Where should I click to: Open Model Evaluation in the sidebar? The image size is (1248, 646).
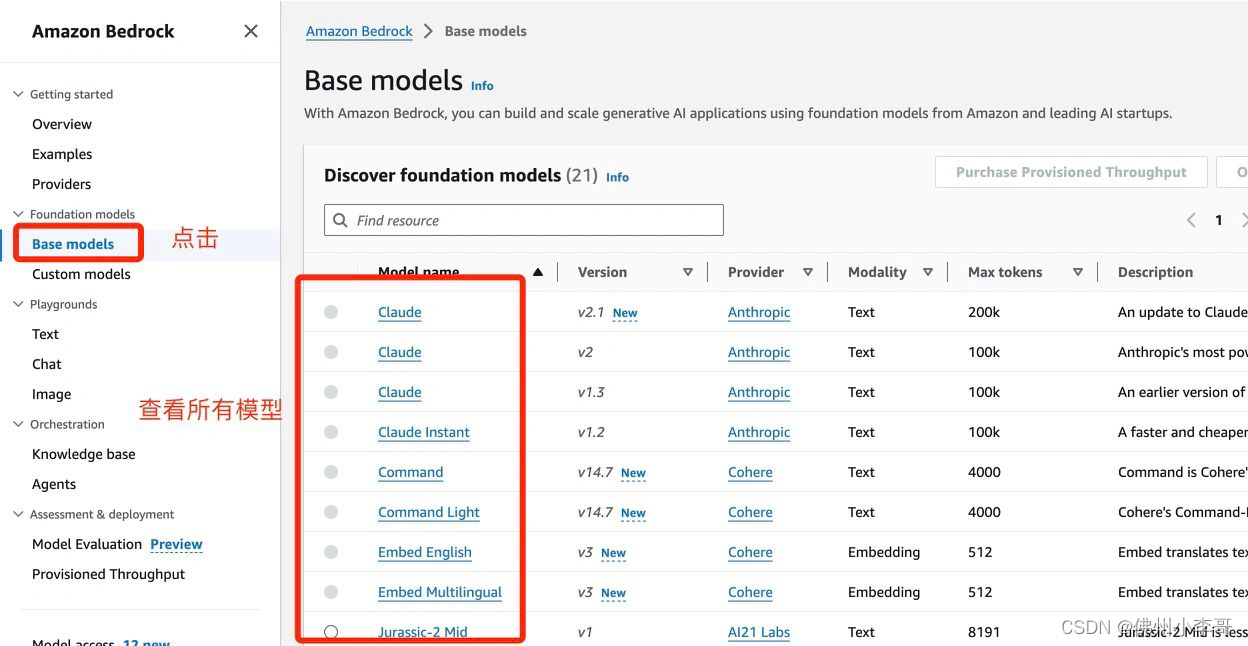(x=87, y=544)
